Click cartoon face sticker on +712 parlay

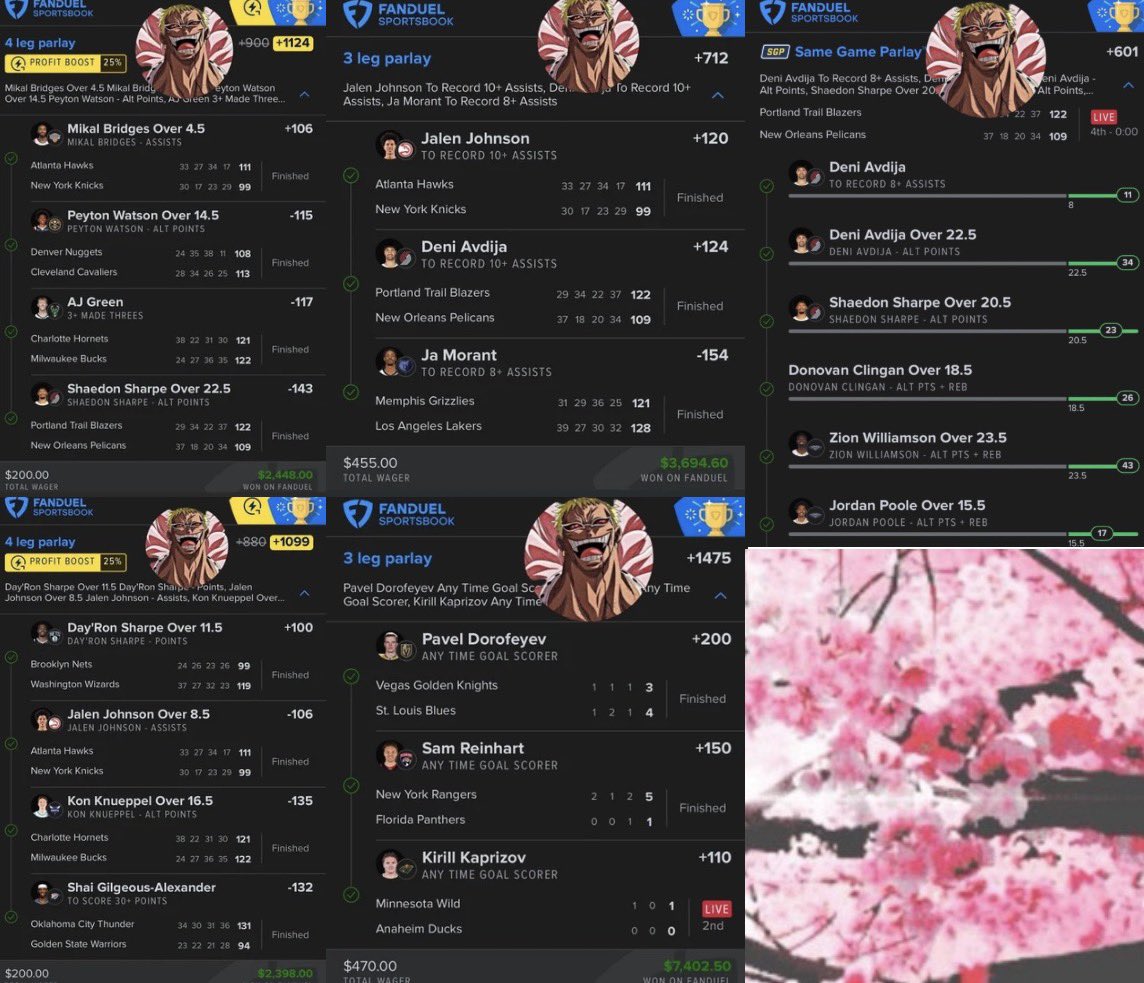click(x=588, y=44)
